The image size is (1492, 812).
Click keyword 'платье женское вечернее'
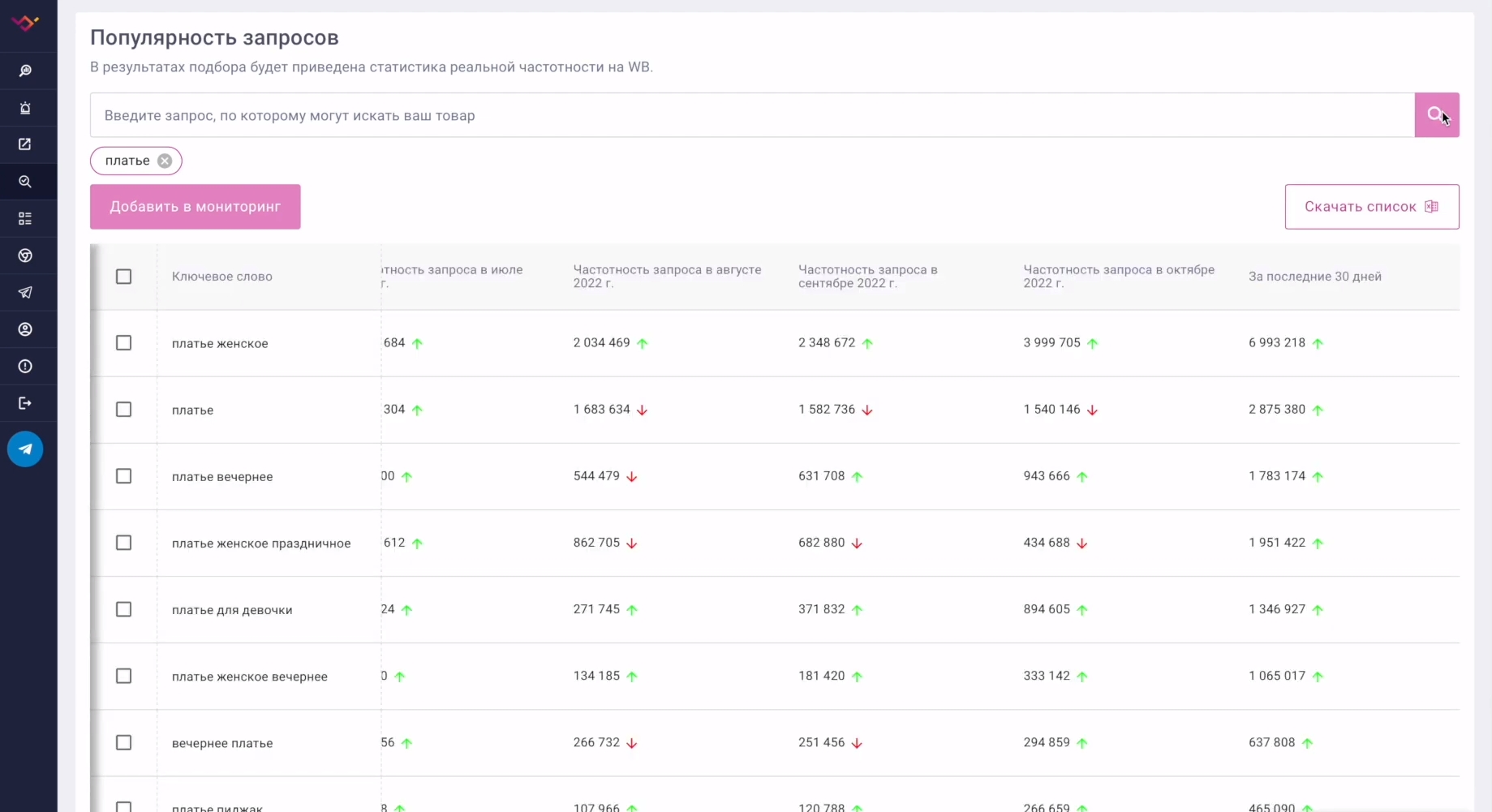click(x=250, y=677)
